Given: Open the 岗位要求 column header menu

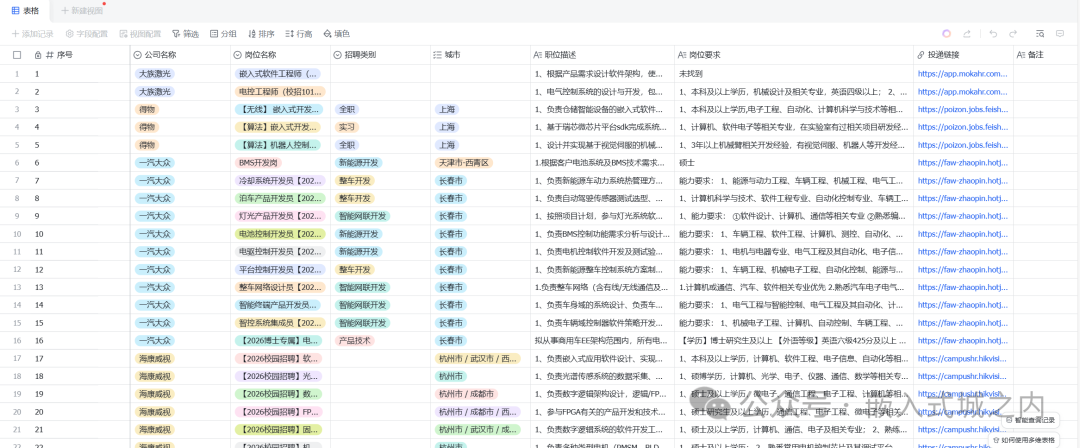Looking at the screenshot, I should pyautogui.click(x=794, y=55).
